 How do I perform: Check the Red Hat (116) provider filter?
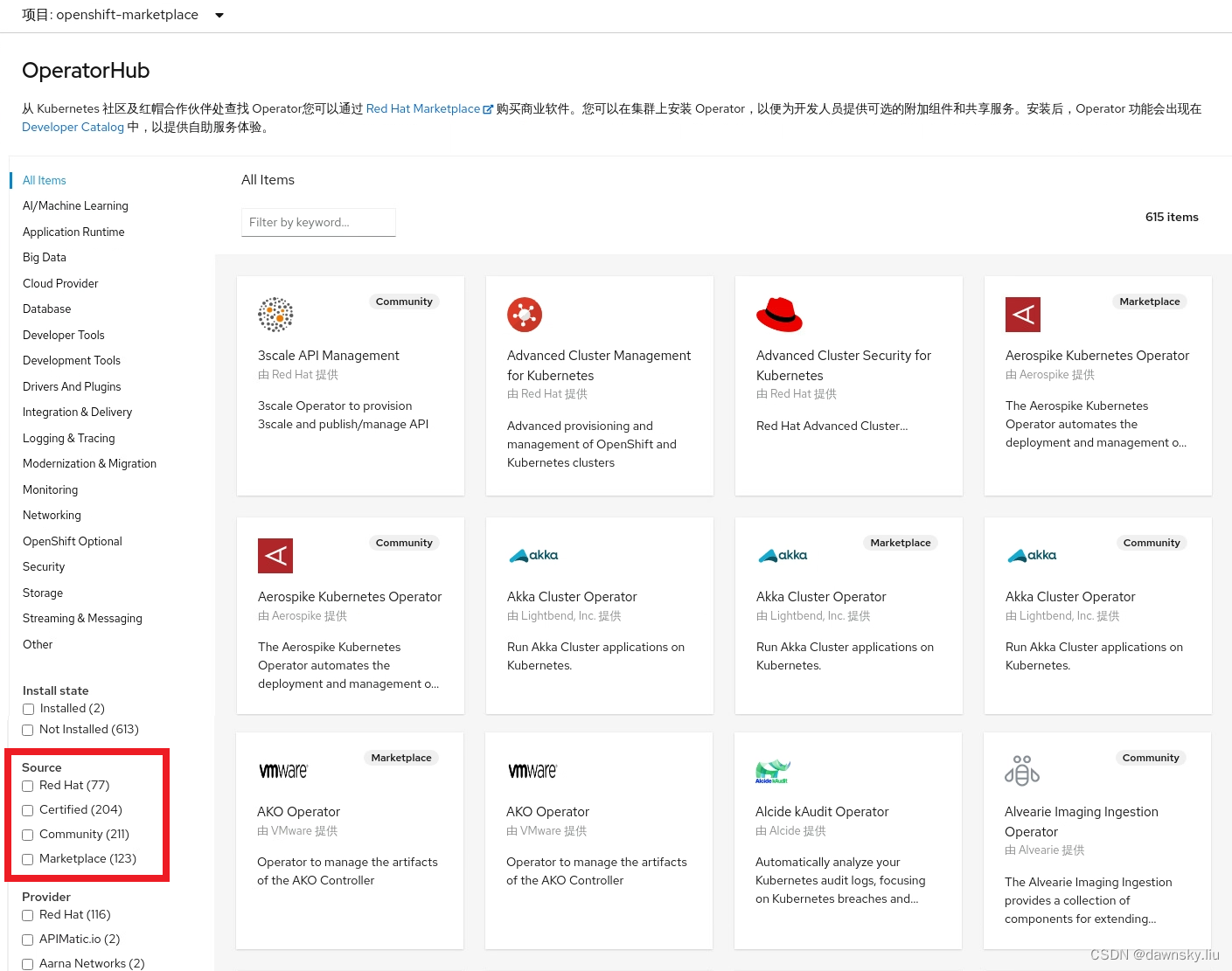(28, 916)
